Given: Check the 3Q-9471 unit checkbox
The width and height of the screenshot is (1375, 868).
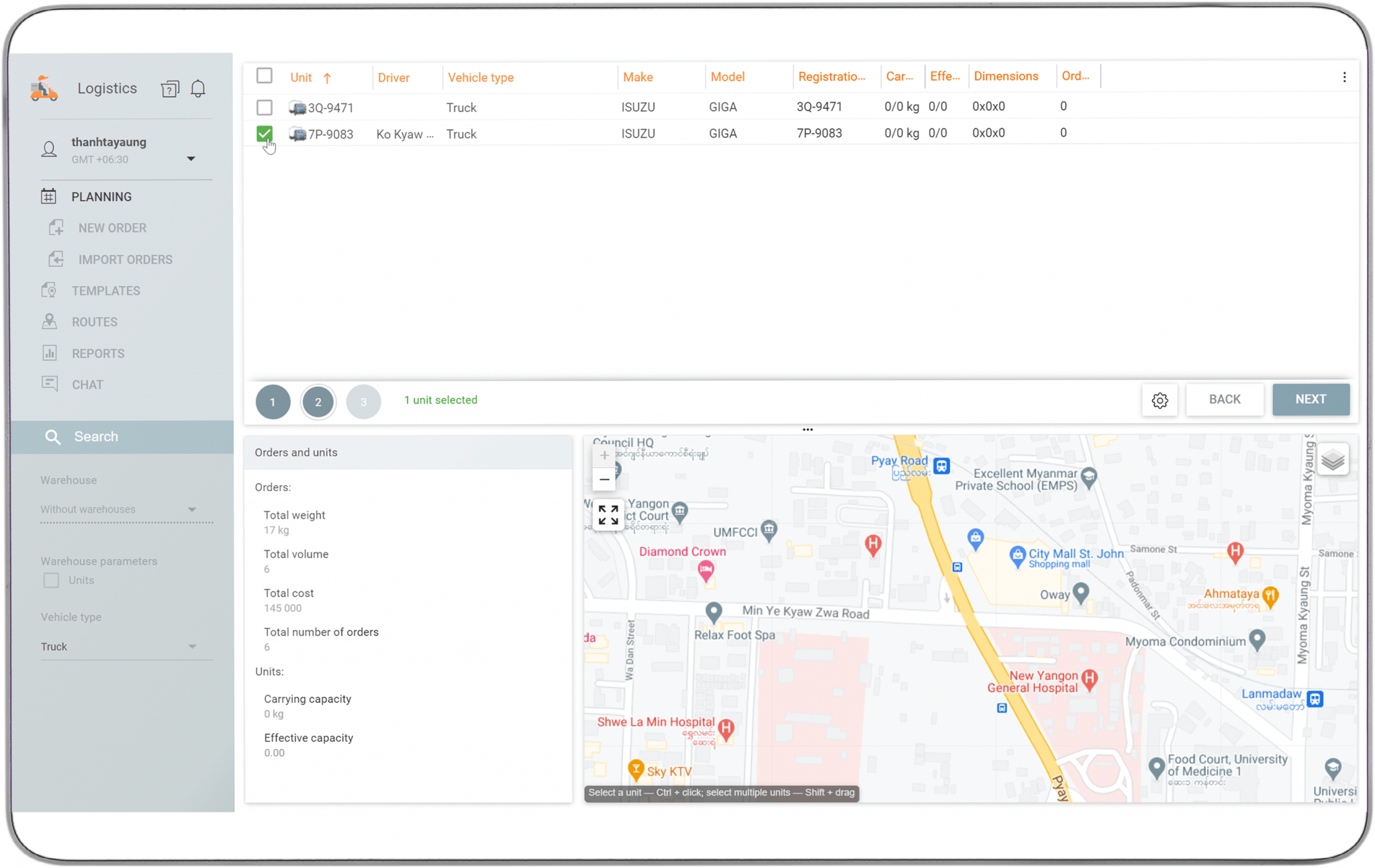Looking at the screenshot, I should (264, 107).
